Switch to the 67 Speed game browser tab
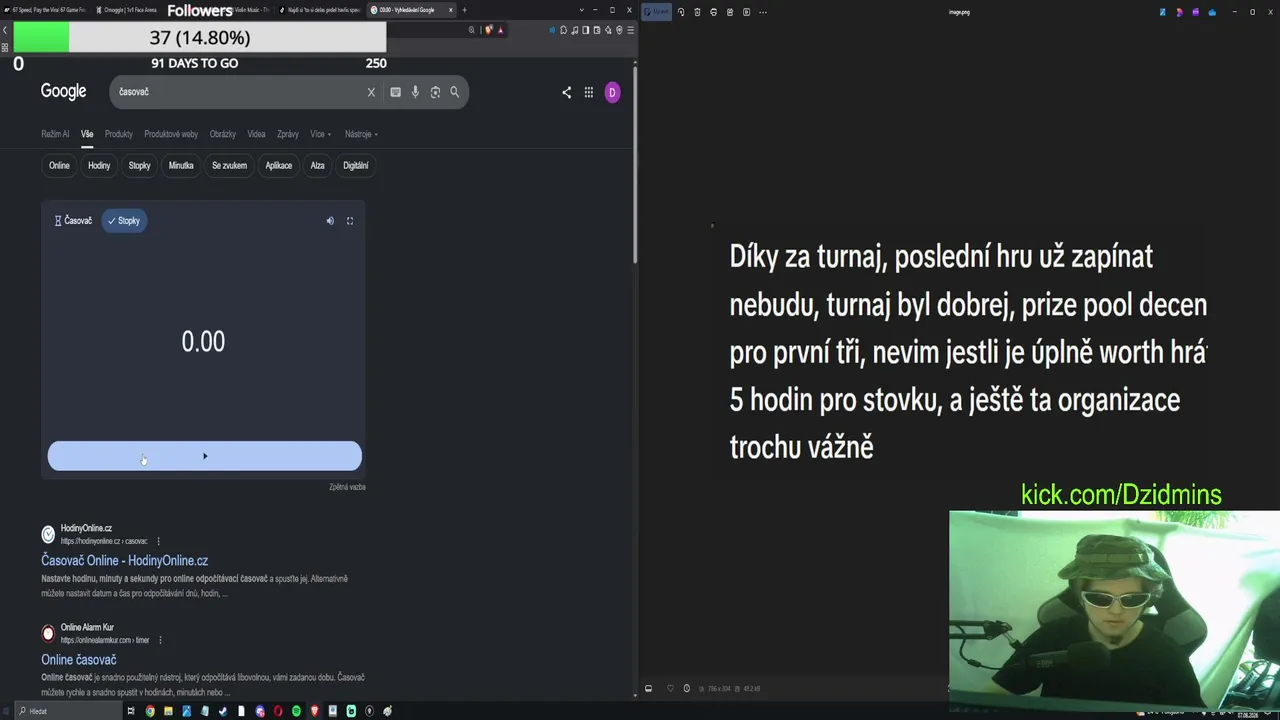 47,10
